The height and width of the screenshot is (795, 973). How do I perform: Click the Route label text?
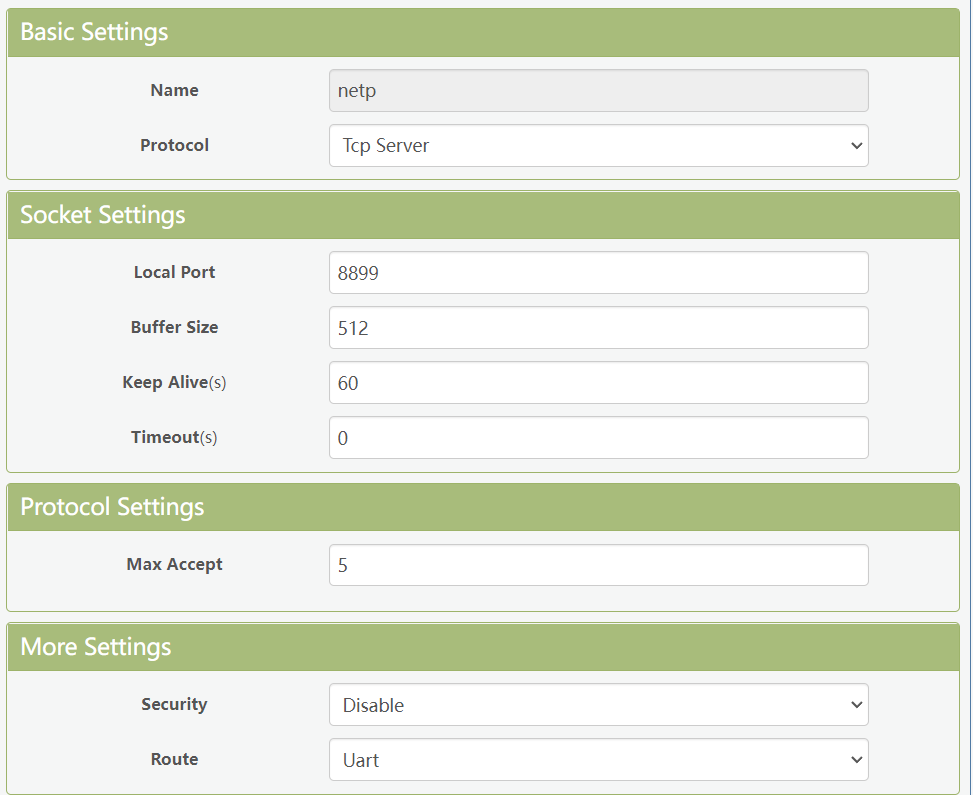pos(174,759)
